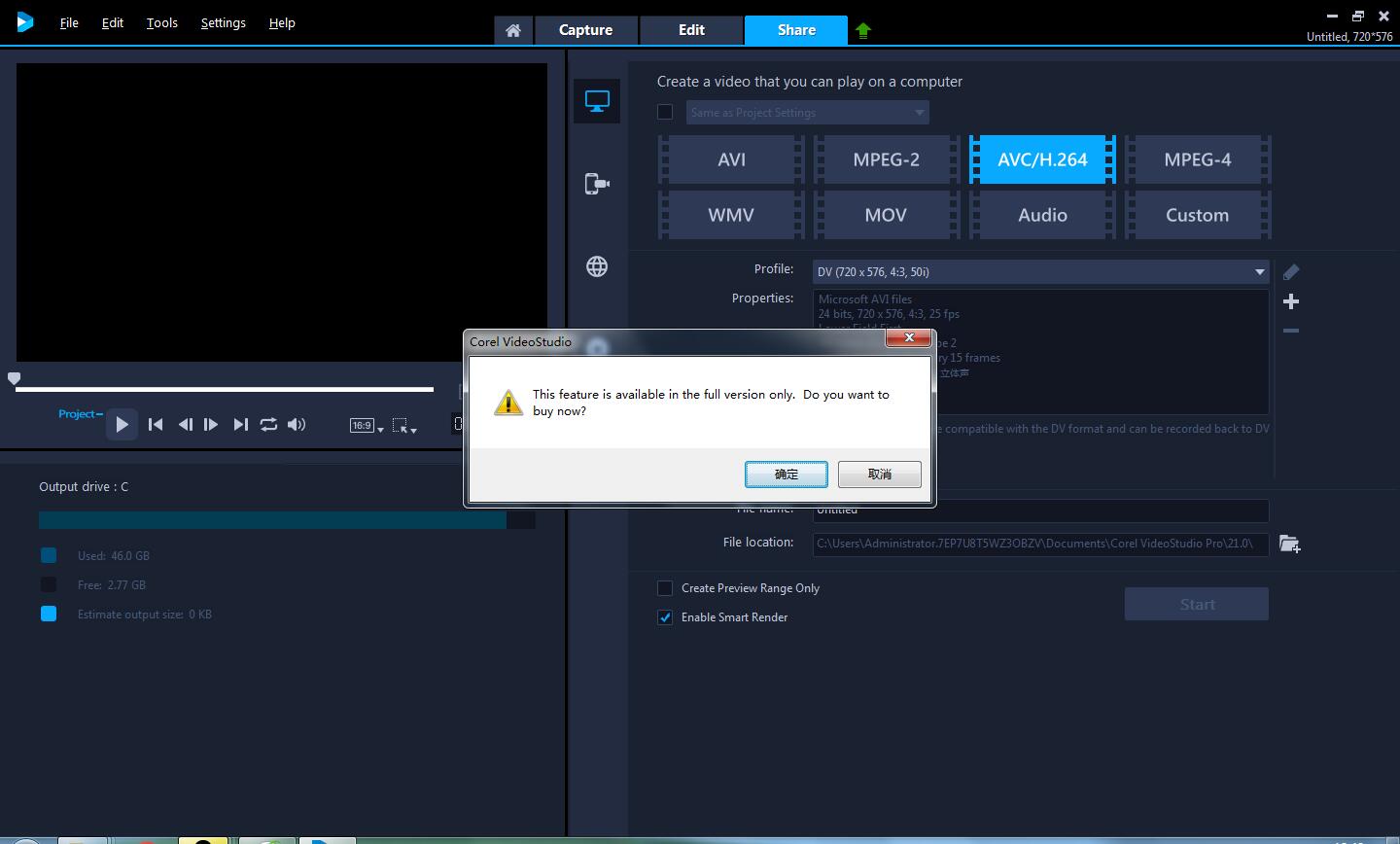
Task: Choose the Custom output format
Action: pyautogui.click(x=1198, y=215)
